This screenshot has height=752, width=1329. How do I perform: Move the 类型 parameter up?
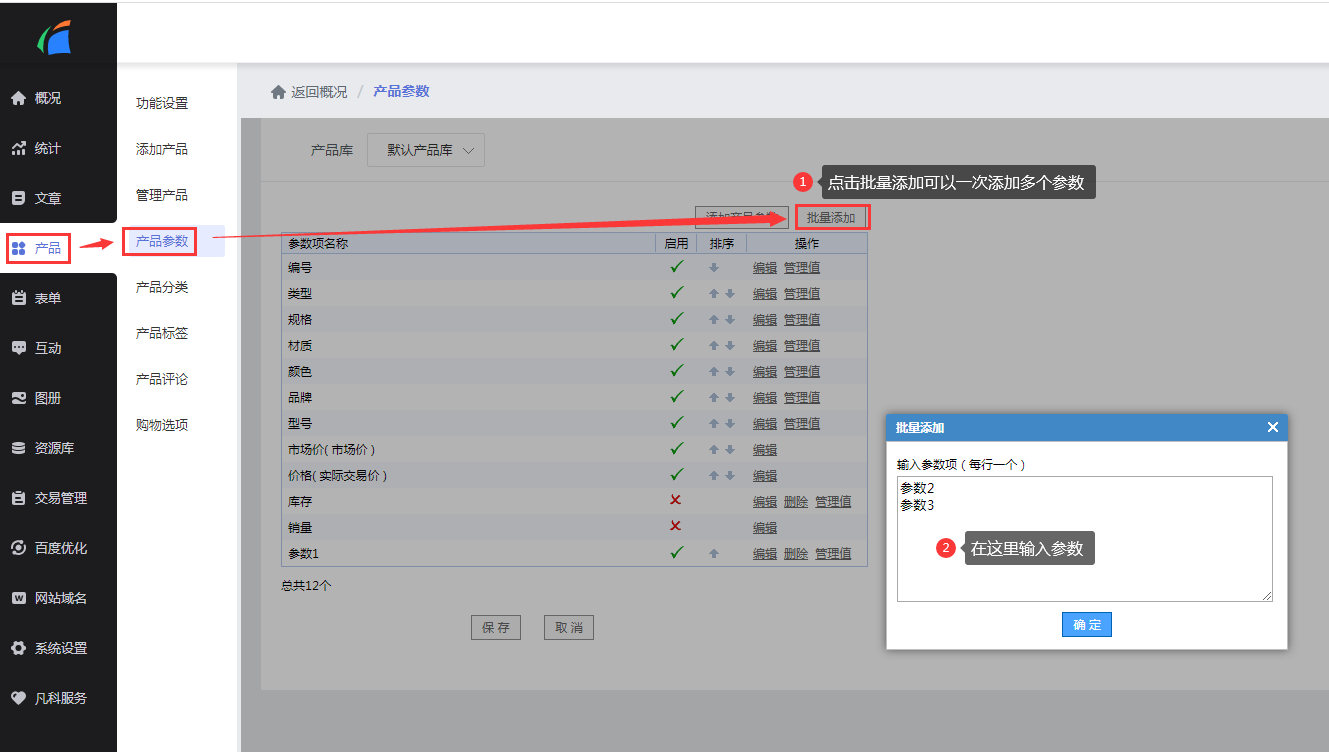point(714,294)
